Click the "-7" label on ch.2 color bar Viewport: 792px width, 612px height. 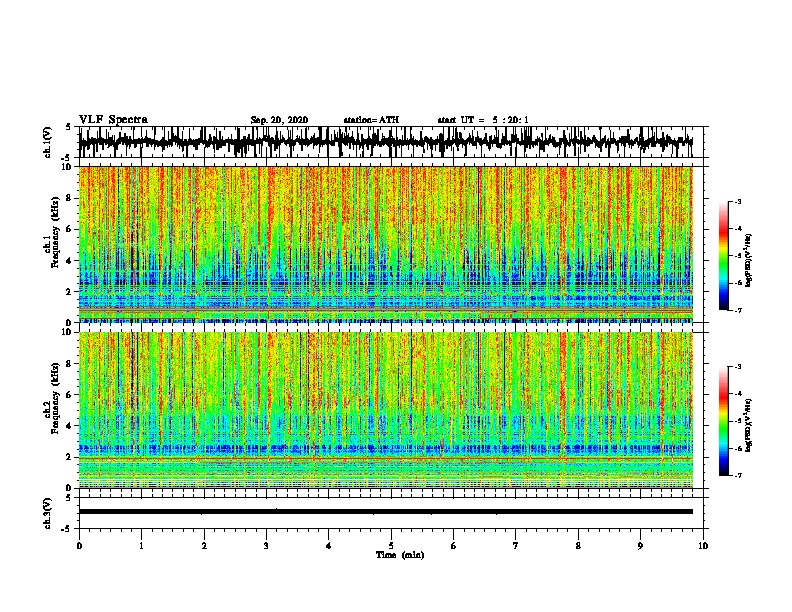coord(738,476)
